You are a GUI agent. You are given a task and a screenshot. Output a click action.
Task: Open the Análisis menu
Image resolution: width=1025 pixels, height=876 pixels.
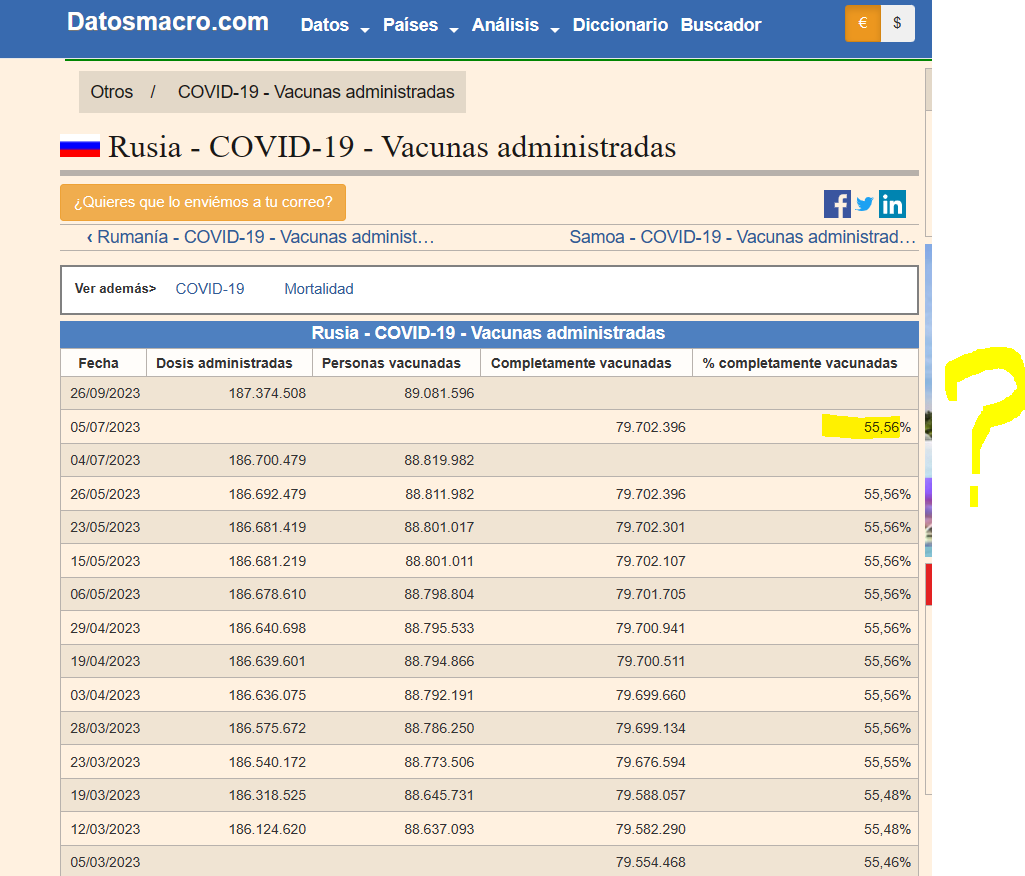point(505,25)
